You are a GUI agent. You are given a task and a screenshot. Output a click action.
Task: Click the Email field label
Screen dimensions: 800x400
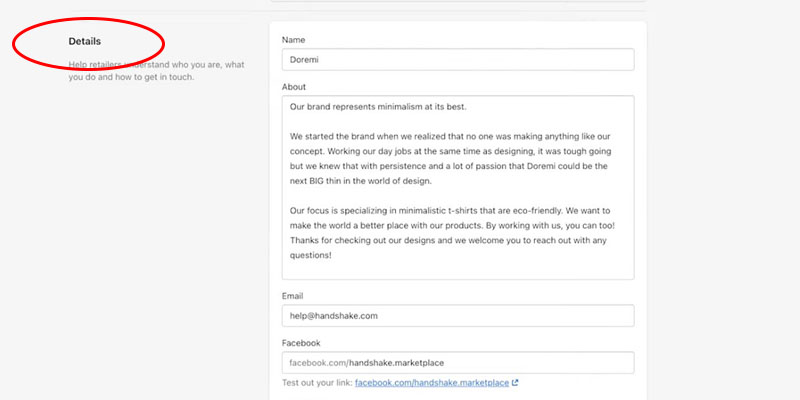[294, 296]
